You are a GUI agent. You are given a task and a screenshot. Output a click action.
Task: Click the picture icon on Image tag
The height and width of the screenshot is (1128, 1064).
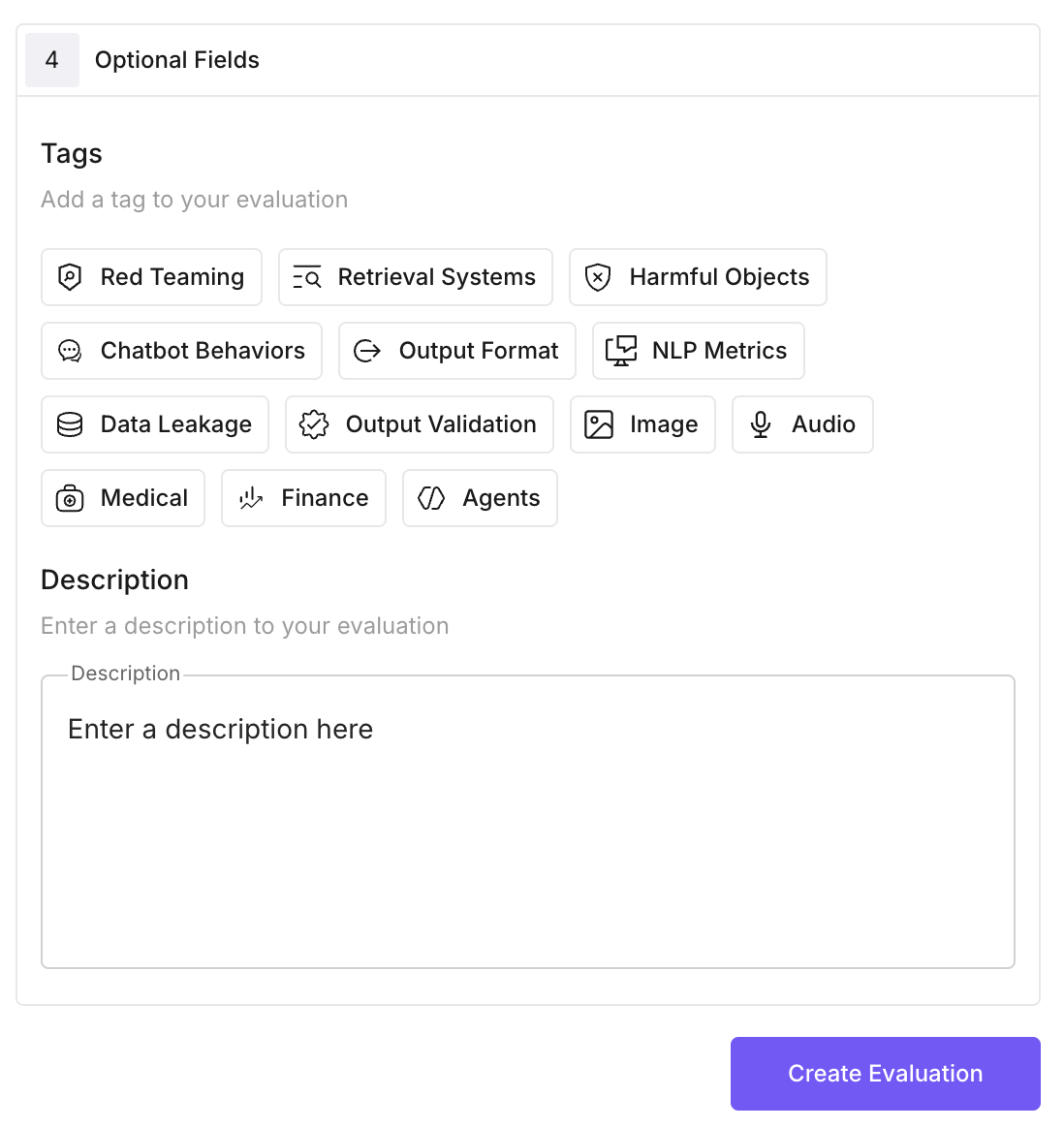point(600,424)
